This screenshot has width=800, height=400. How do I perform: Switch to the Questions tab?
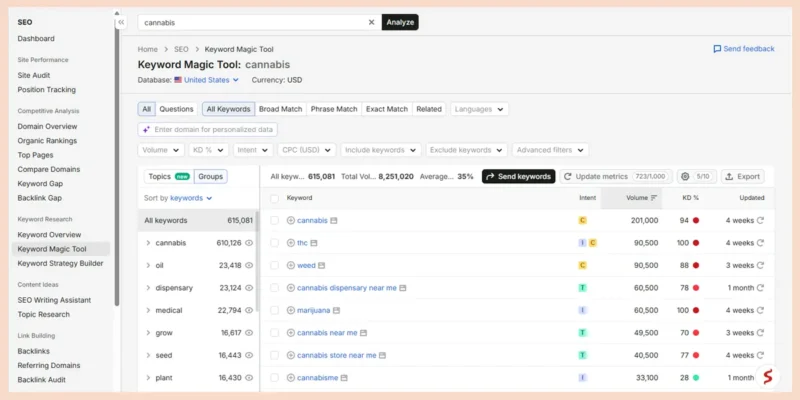[x=176, y=109]
